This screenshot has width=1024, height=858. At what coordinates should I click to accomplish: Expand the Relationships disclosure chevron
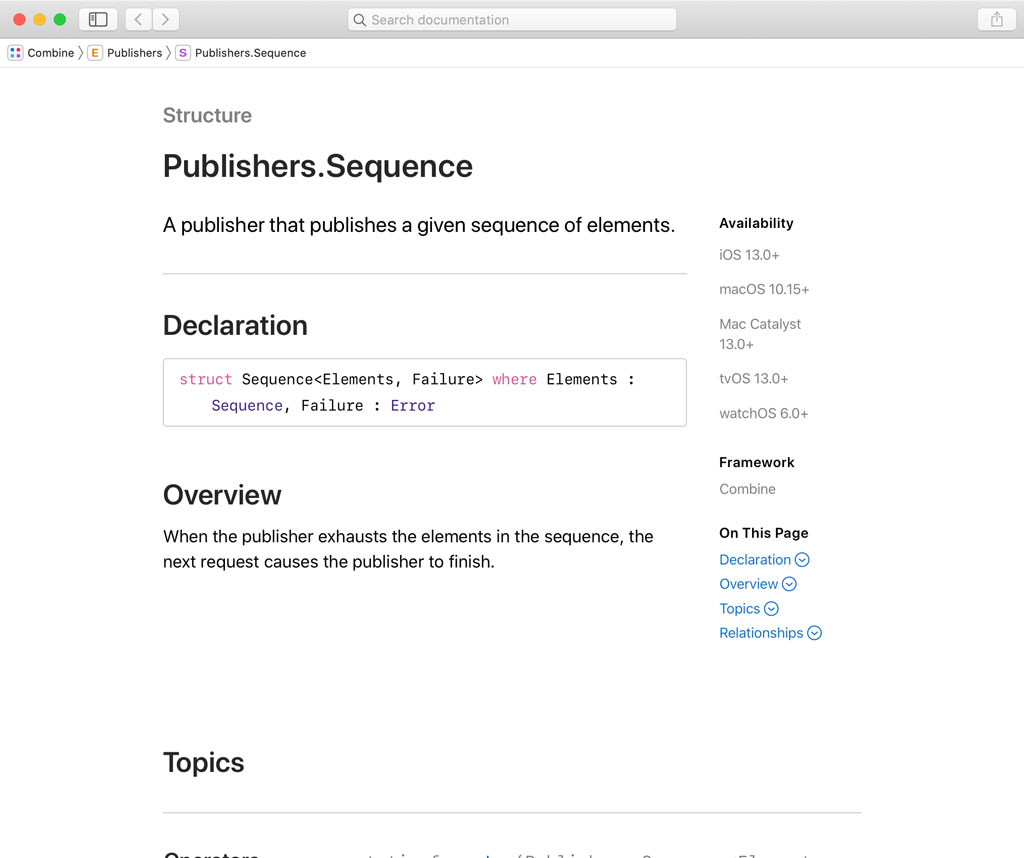click(815, 632)
